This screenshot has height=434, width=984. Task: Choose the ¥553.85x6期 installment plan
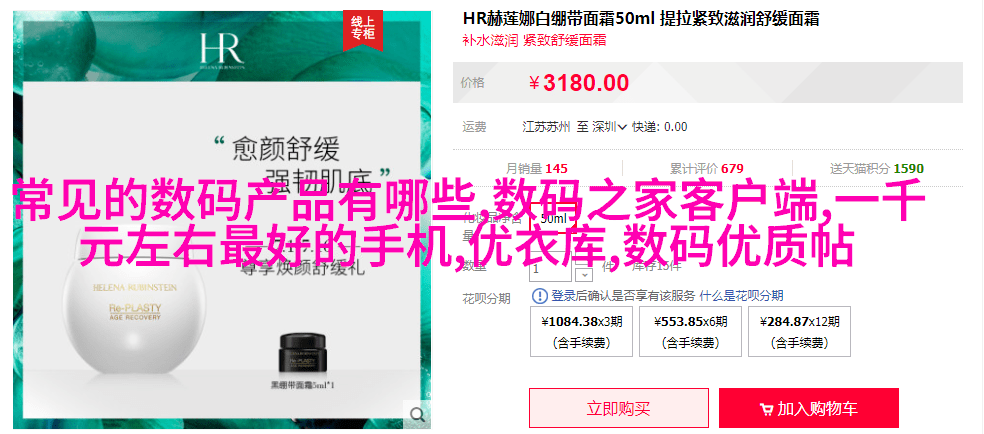[x=690, y=331]
